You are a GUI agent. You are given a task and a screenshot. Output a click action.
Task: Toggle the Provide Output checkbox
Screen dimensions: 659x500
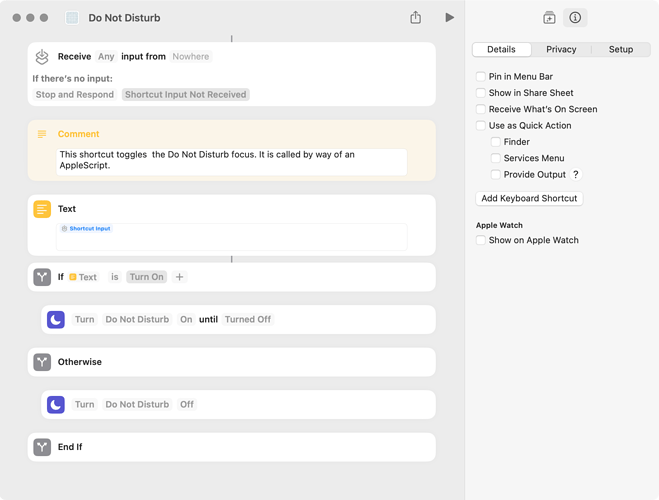[496, 174]
